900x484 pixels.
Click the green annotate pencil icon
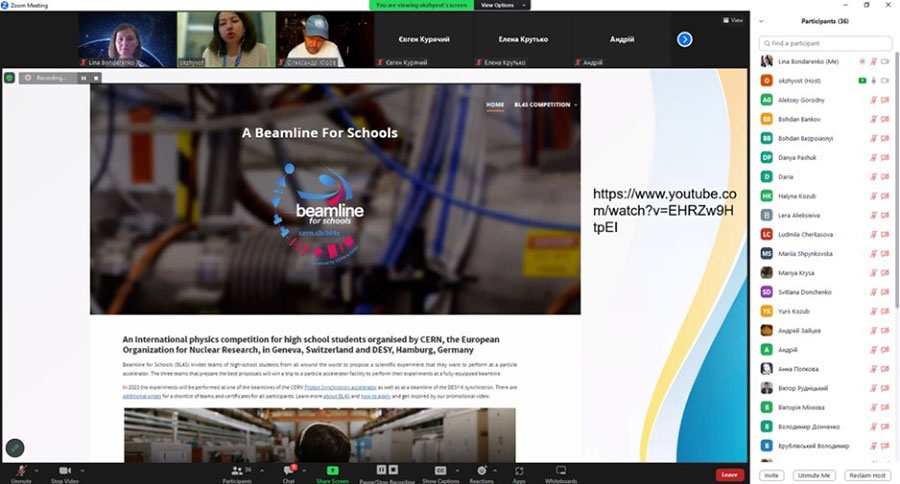pos(15,447)
